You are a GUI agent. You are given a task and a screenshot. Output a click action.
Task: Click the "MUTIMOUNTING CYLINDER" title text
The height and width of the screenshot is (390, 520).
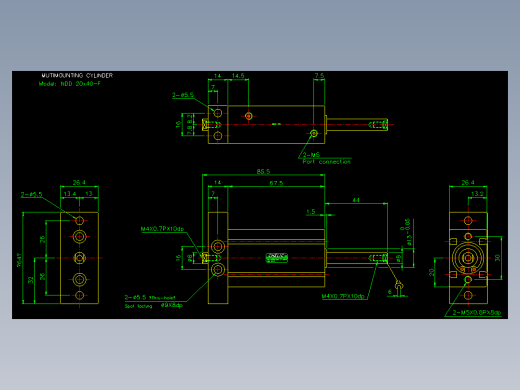click(x=77, y=76)
